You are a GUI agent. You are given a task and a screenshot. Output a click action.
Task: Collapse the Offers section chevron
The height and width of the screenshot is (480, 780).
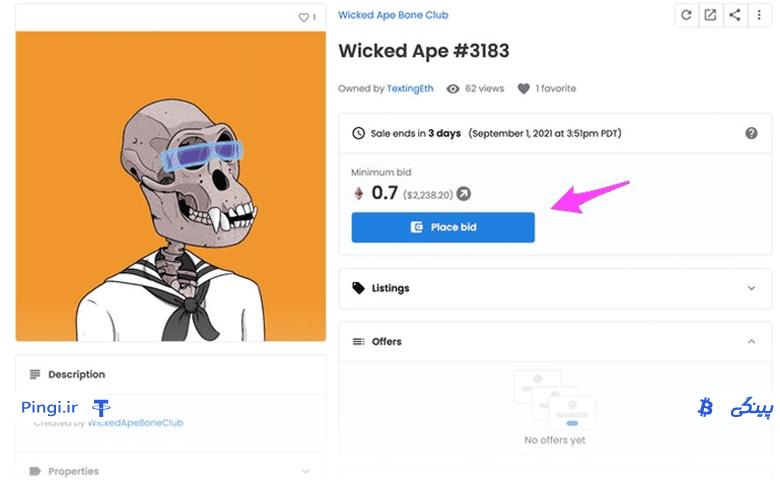(751, 341)
